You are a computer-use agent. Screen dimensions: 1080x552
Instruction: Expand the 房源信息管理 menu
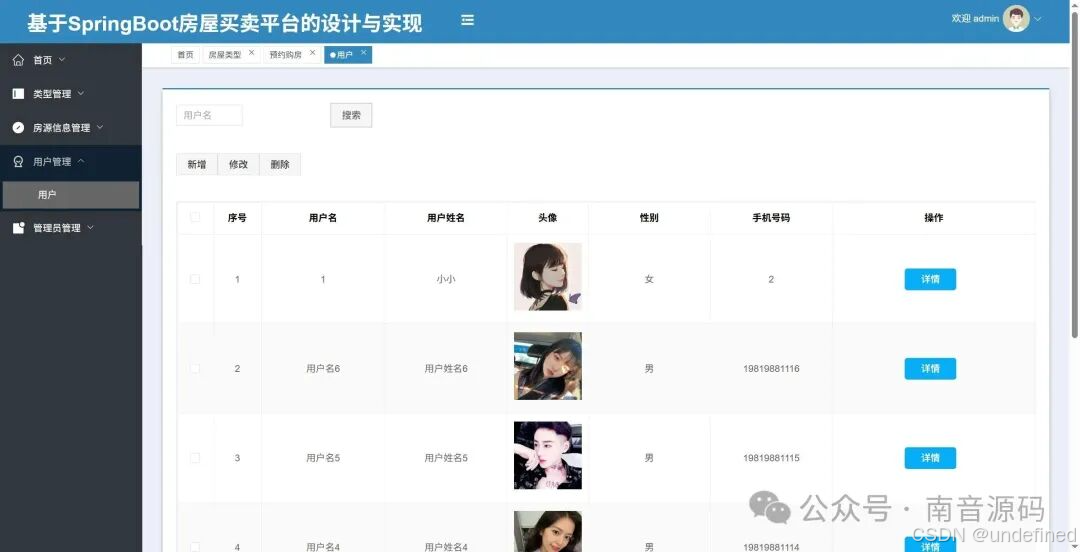[x=100, y=127]
